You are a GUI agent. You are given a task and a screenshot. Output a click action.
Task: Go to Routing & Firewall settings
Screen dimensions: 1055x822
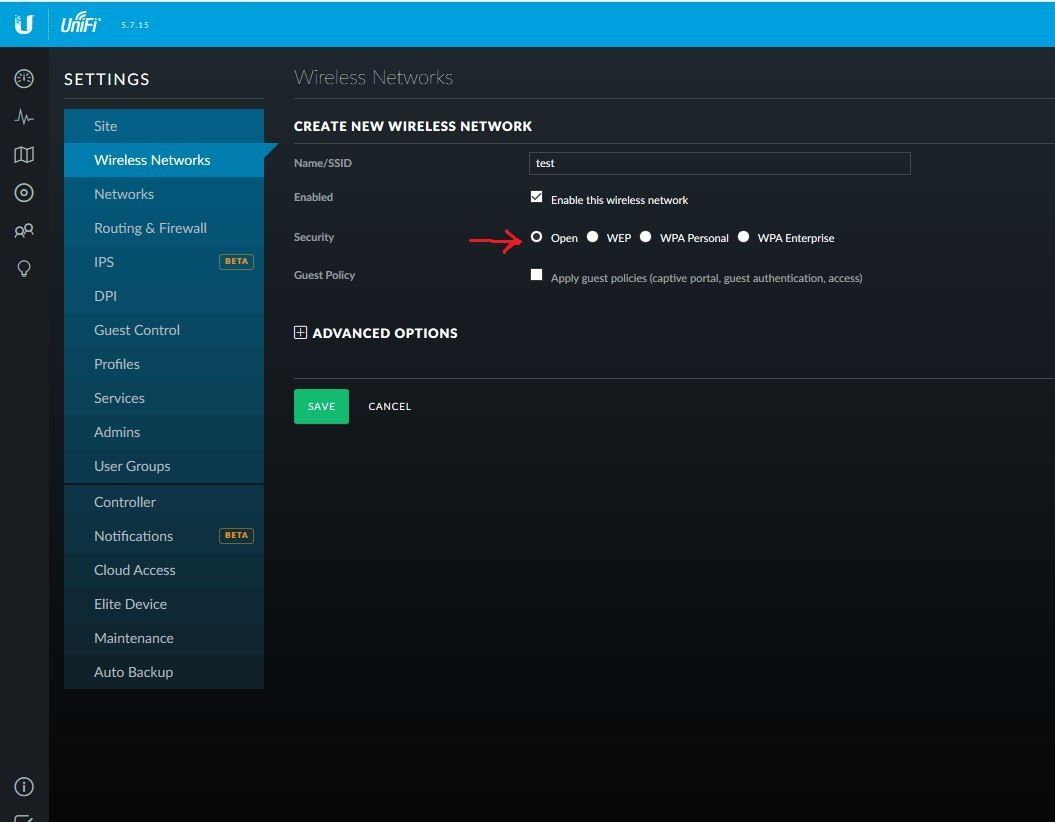pos(150,228)
